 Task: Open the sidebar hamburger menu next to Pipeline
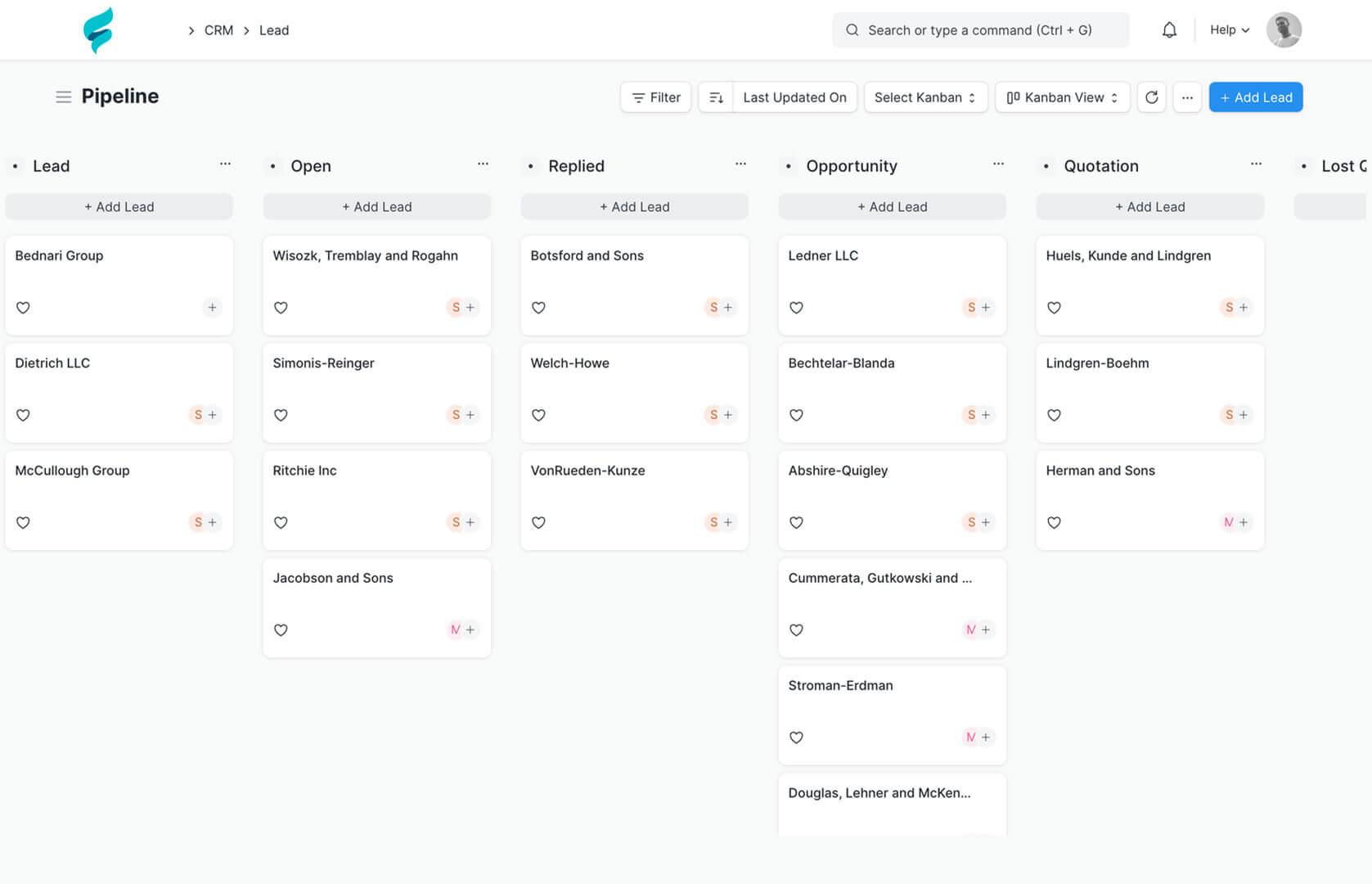pyautogui.click(x=63, y=97)
